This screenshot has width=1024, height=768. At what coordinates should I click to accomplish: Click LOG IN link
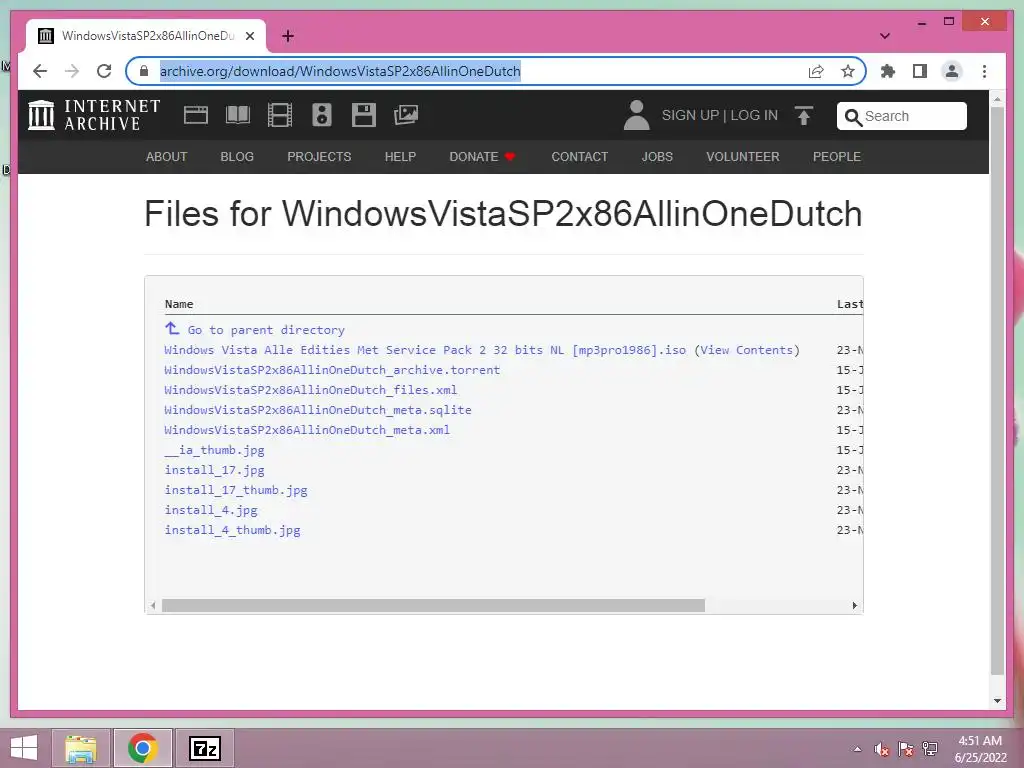tap(754, 116)
